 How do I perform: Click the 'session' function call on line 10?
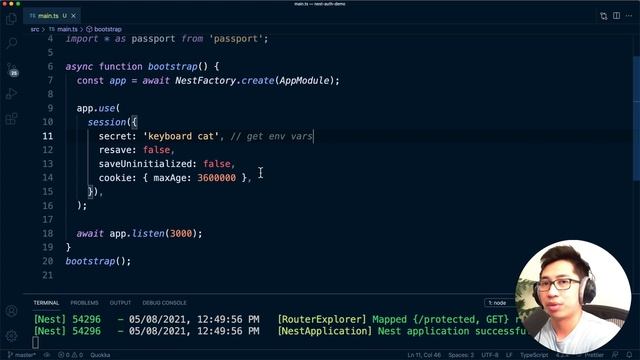[107, 122]
